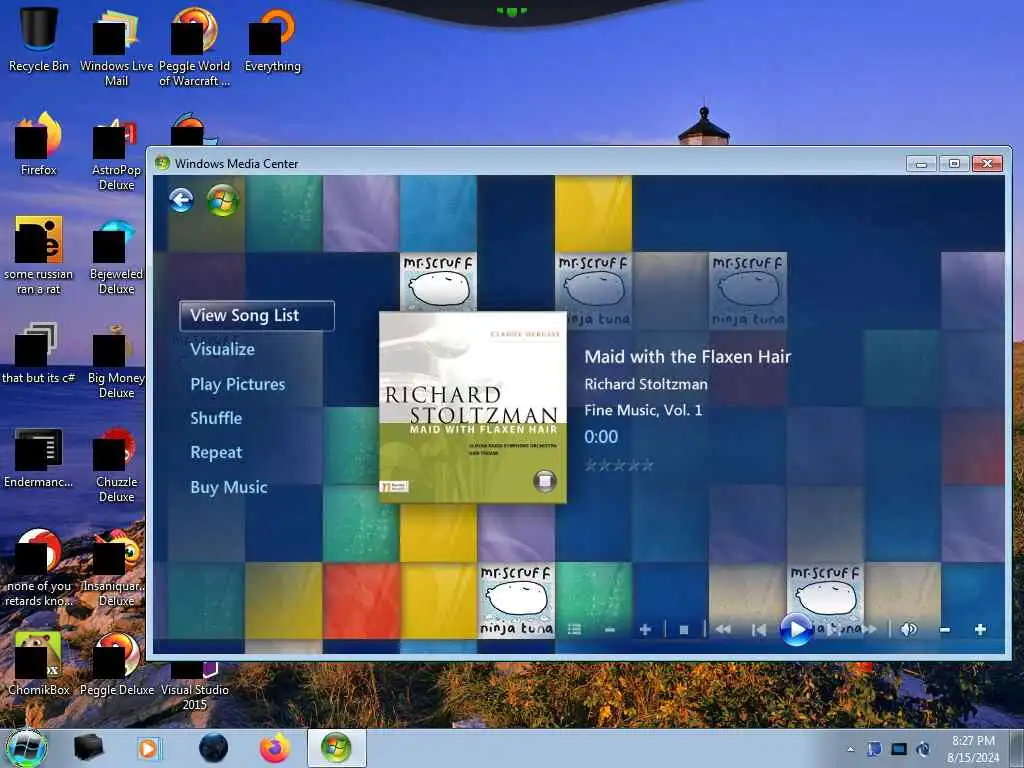Screen dimensions: 1024x768
Task: Play the song with the blue Play button
Action: 796,630
